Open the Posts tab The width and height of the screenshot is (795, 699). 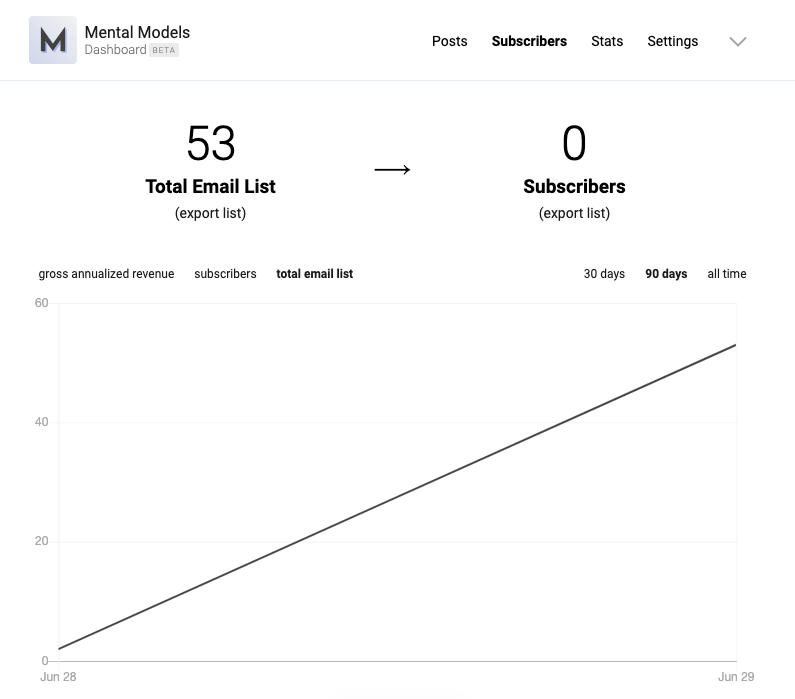click(449, 41)
